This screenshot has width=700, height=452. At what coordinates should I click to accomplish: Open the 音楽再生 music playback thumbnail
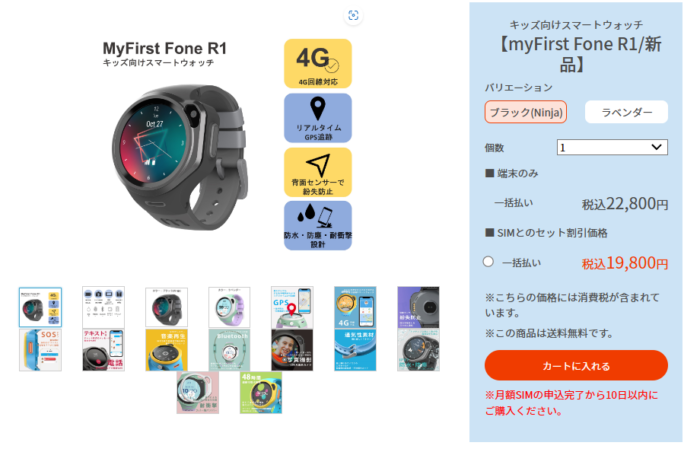click(x=167, y=350)
